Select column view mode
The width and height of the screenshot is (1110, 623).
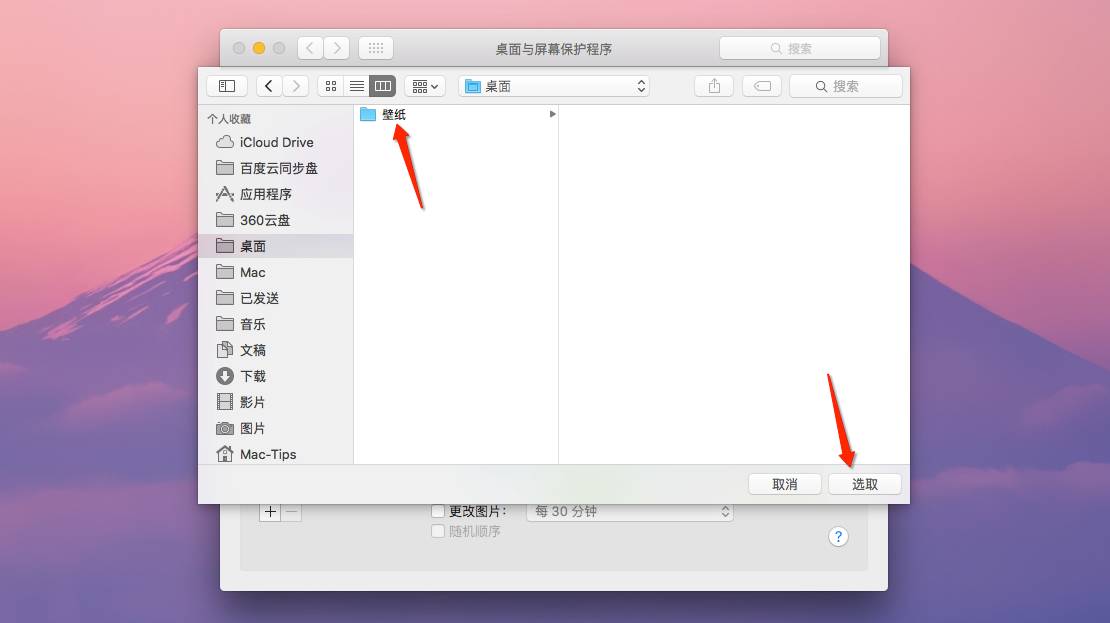(383, 86)
